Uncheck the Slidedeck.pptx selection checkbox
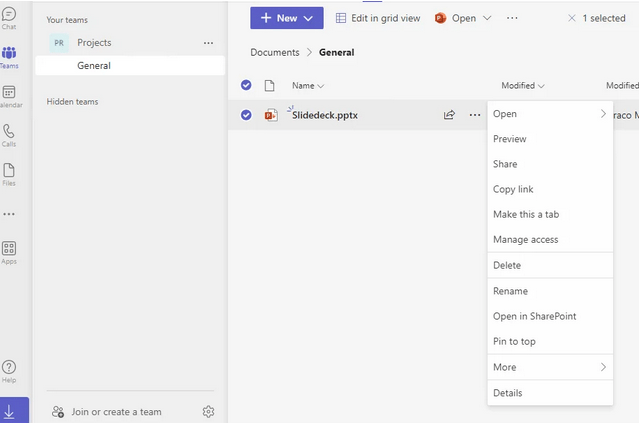 click(246, 115)
